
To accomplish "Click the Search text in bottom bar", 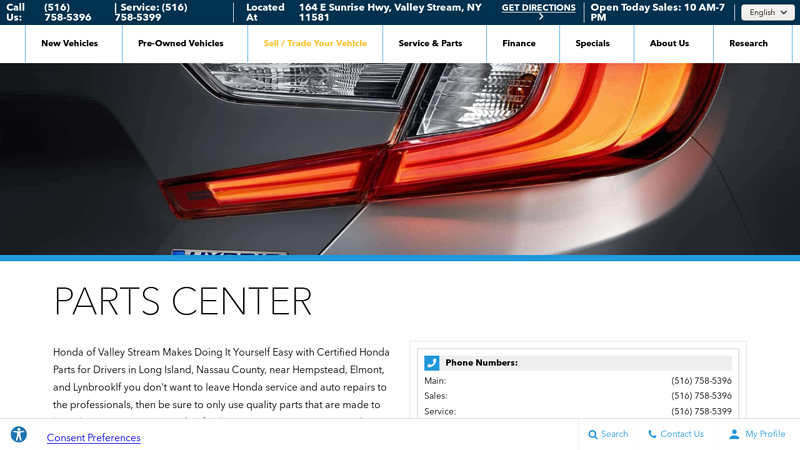I will click(614, 434).
